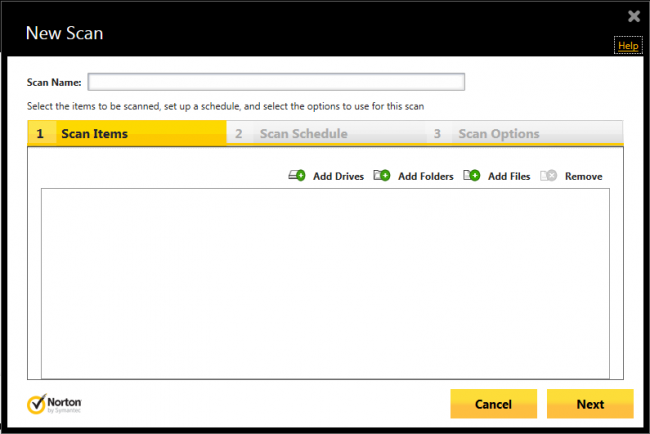Click the Norton by Symantec logo
650x434 pixels.
[x=50, y=404]
